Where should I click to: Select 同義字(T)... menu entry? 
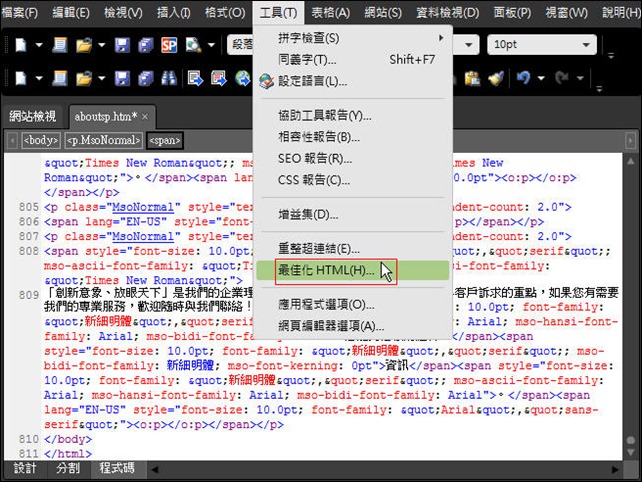(353, 60)
